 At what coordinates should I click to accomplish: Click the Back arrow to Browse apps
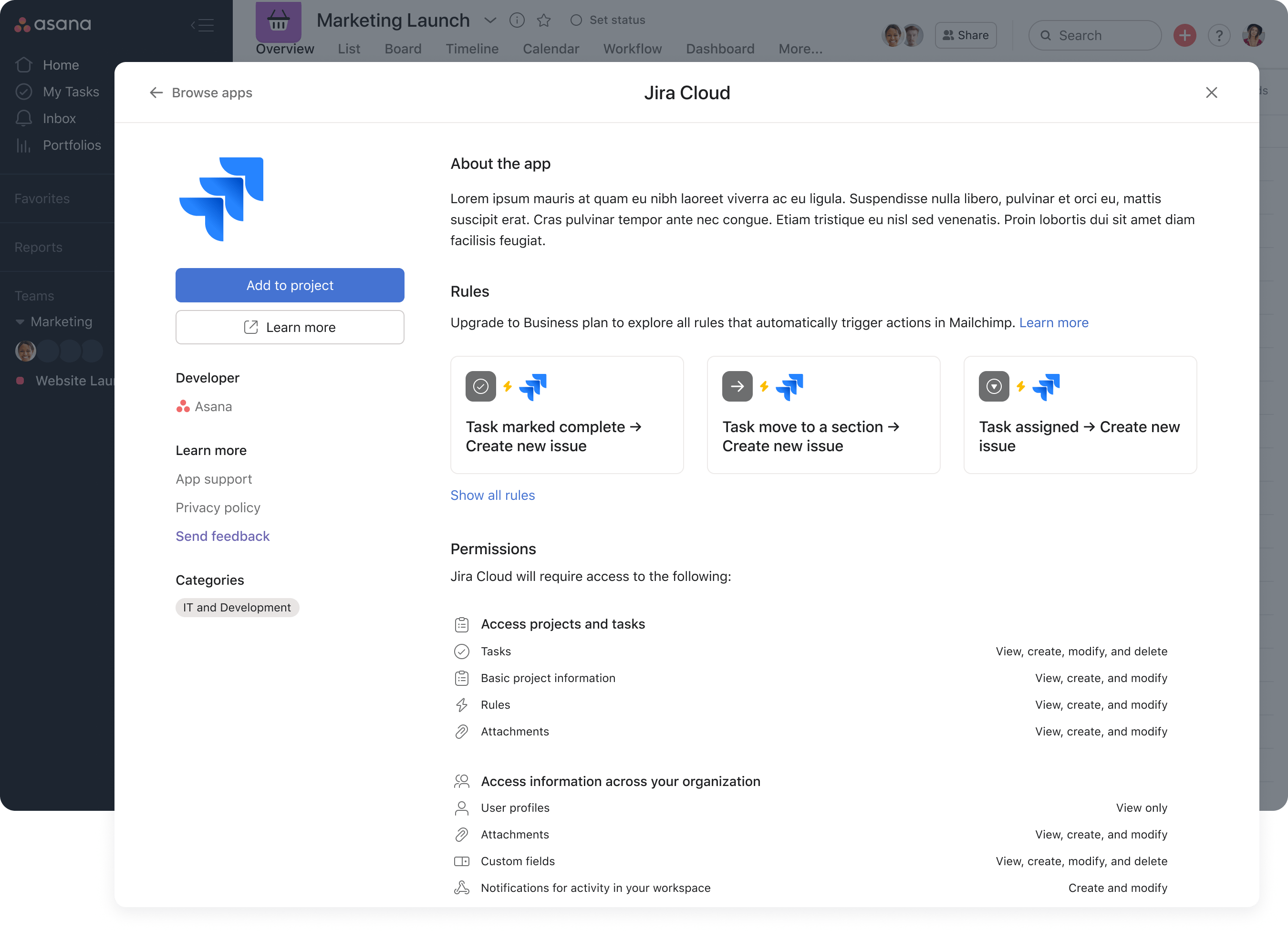155,92
